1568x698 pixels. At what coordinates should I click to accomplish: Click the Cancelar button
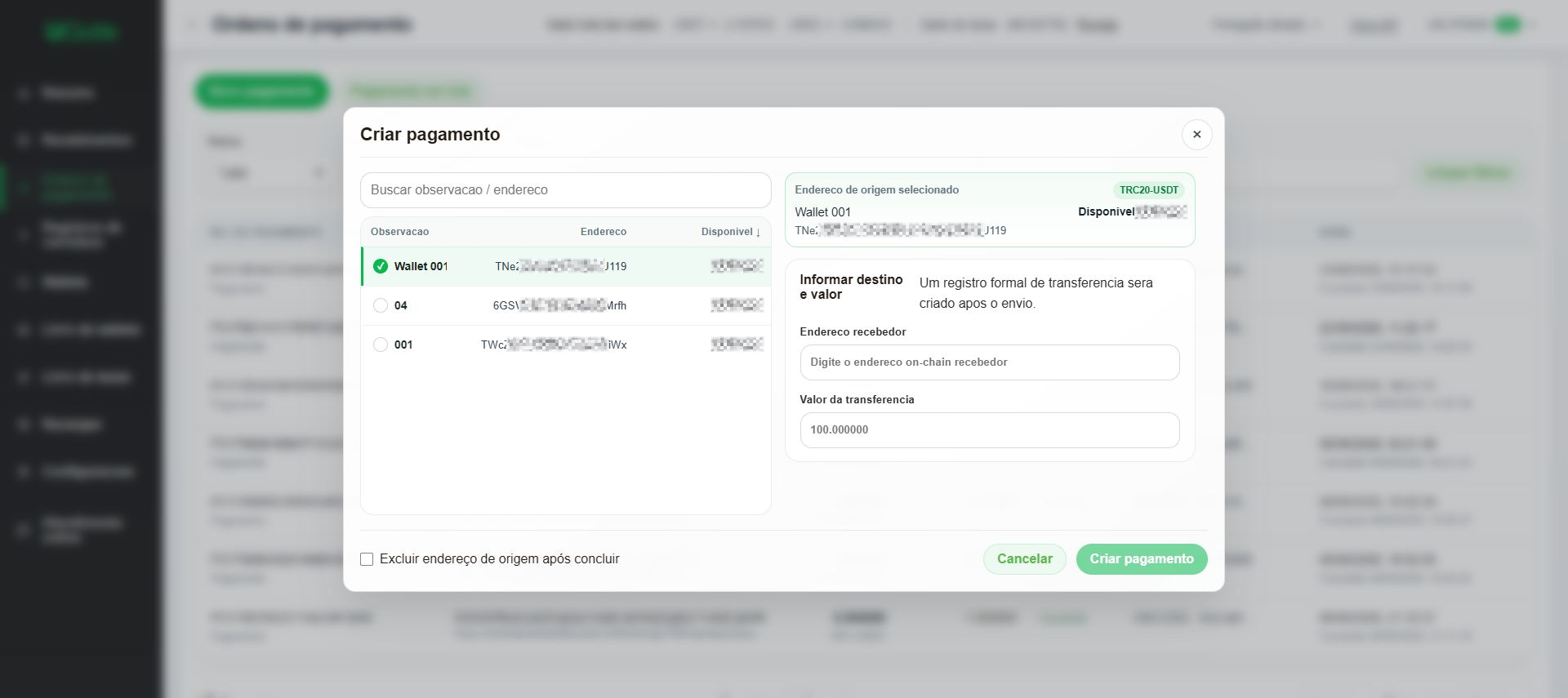pyautogui.click(x=1024, y=559)
